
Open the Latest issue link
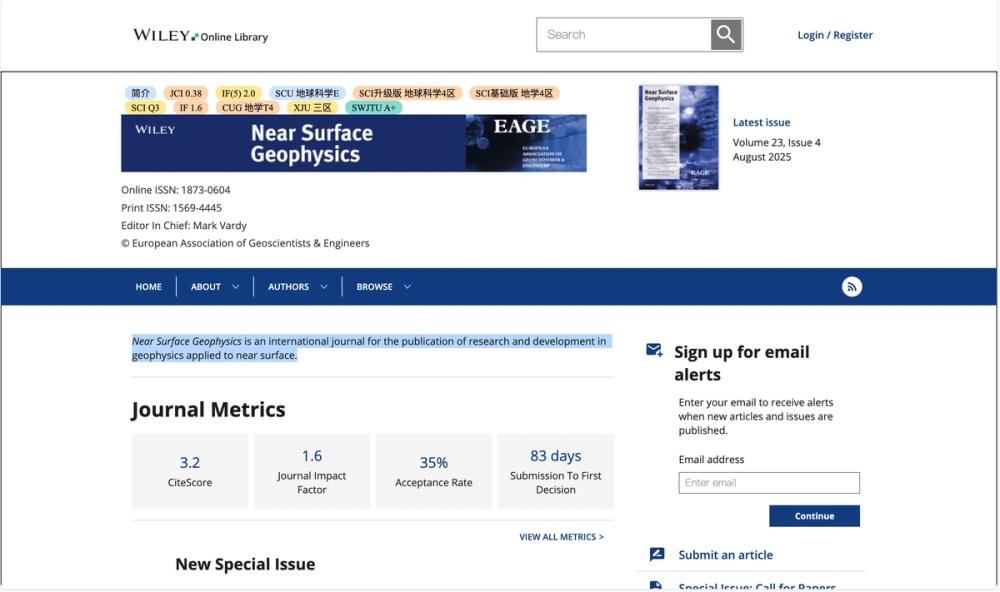[761, 122]
